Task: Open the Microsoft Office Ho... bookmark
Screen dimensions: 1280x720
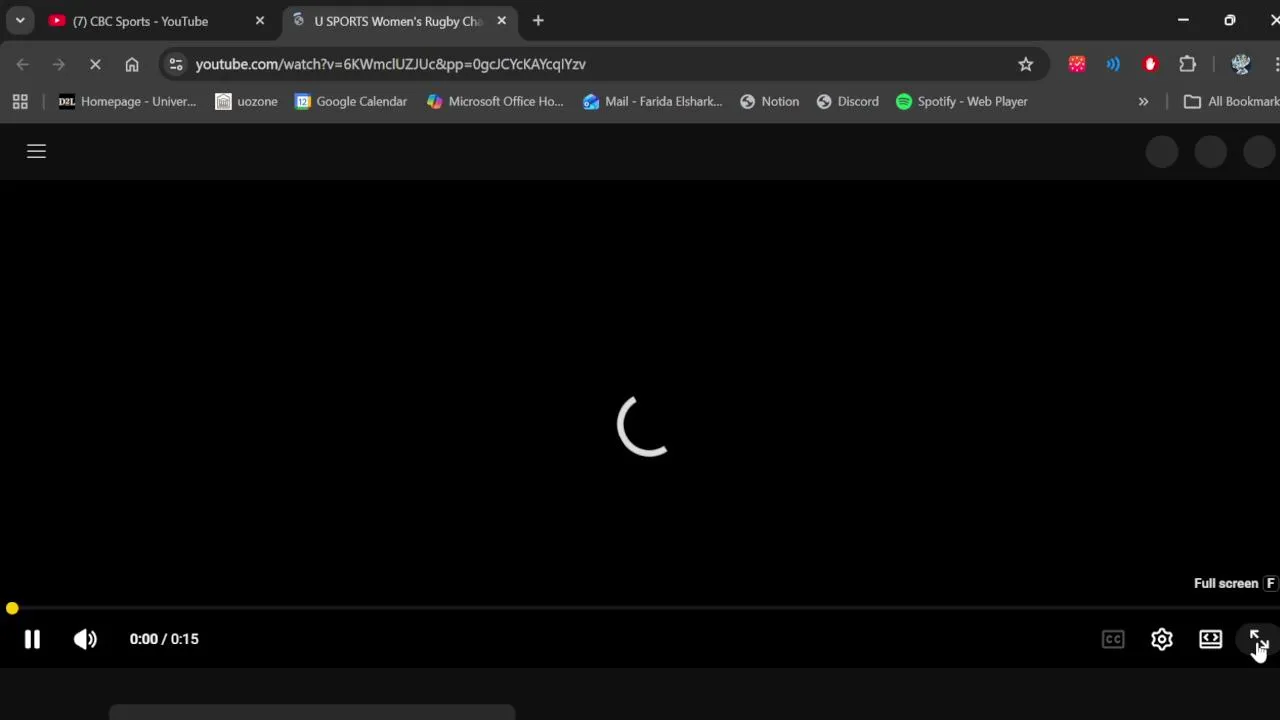Action: tap(495, 101)
